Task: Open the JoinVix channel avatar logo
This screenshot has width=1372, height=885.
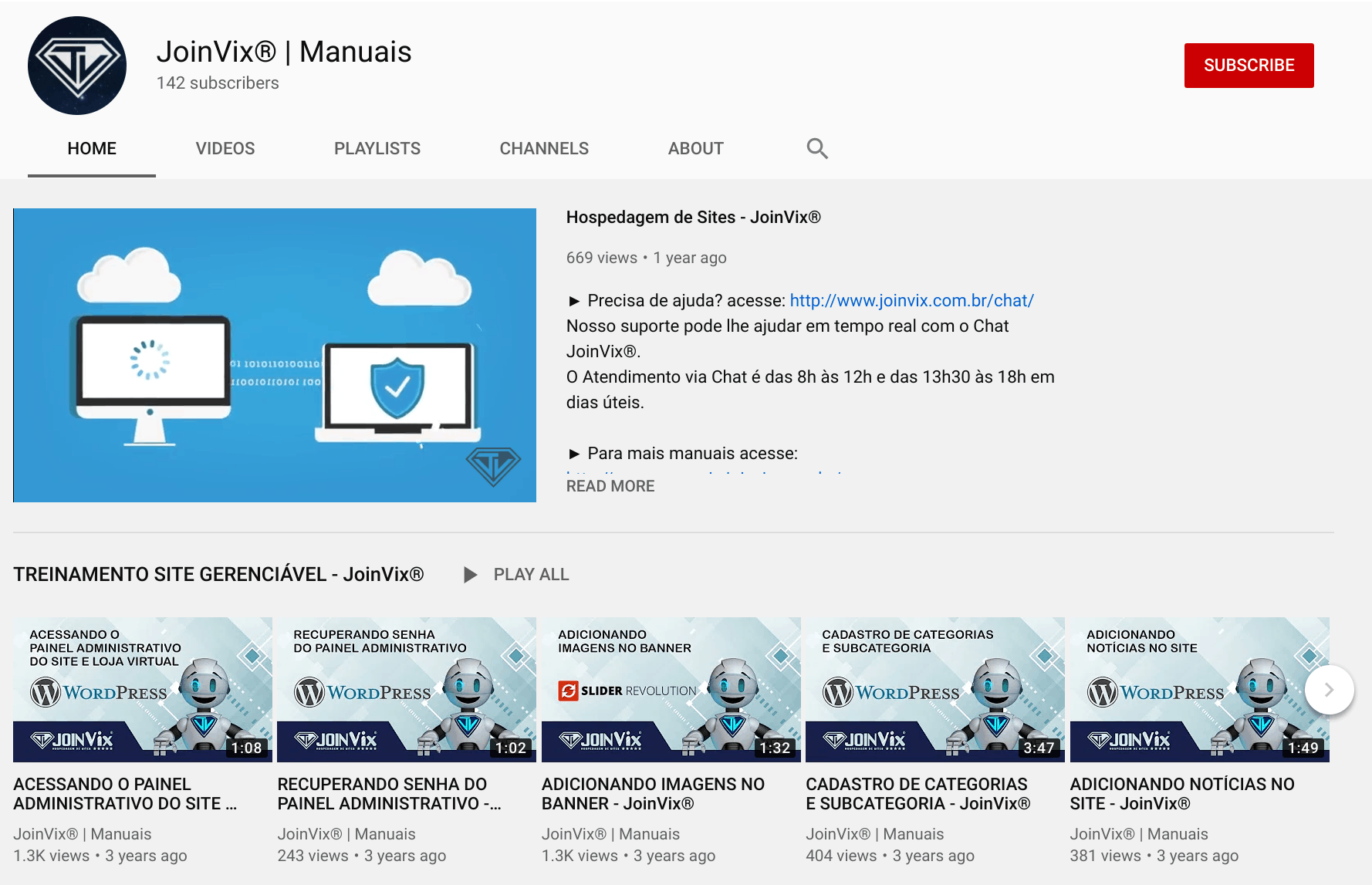Action: point(77,66)
